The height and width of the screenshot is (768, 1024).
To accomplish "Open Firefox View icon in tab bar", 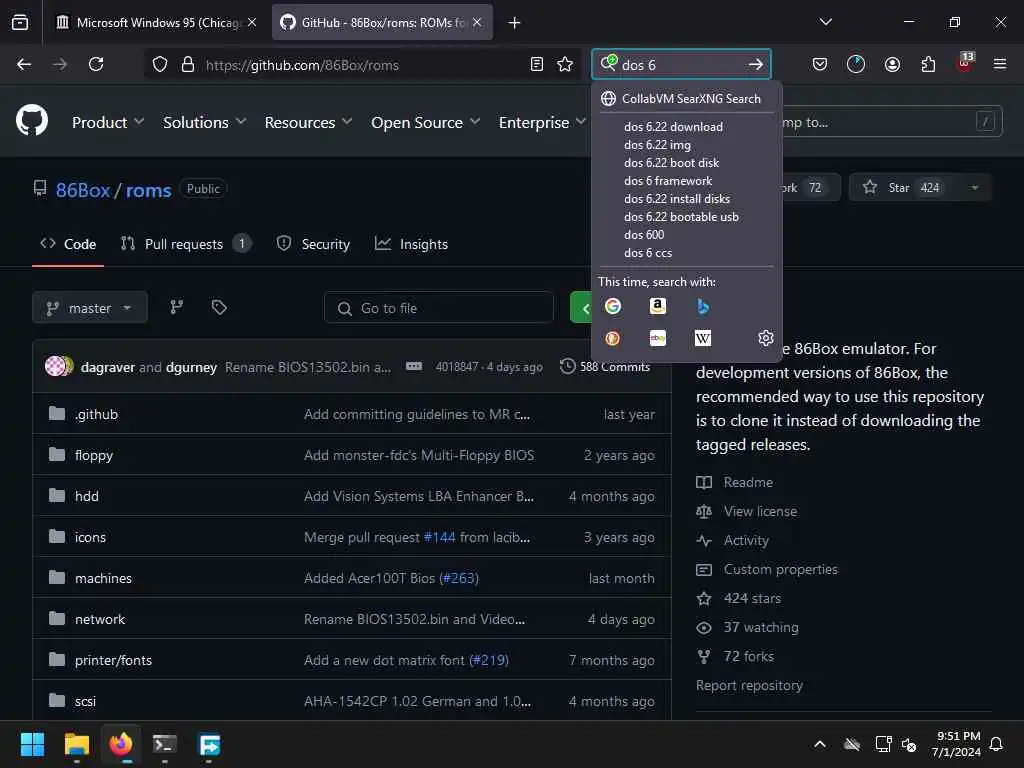I will coord(20,22).
